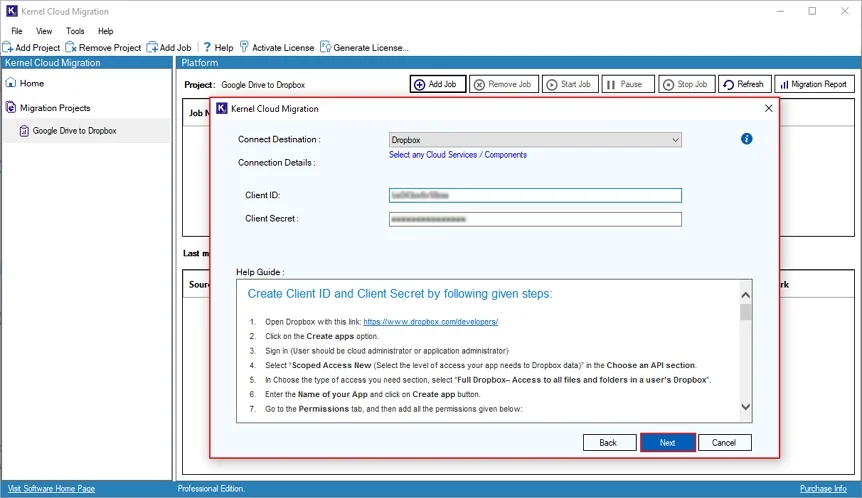The width and height of the screenshot is (862, 498).
Task: Select Migration Projects in the sidebar
Action: tap(48, 108)
